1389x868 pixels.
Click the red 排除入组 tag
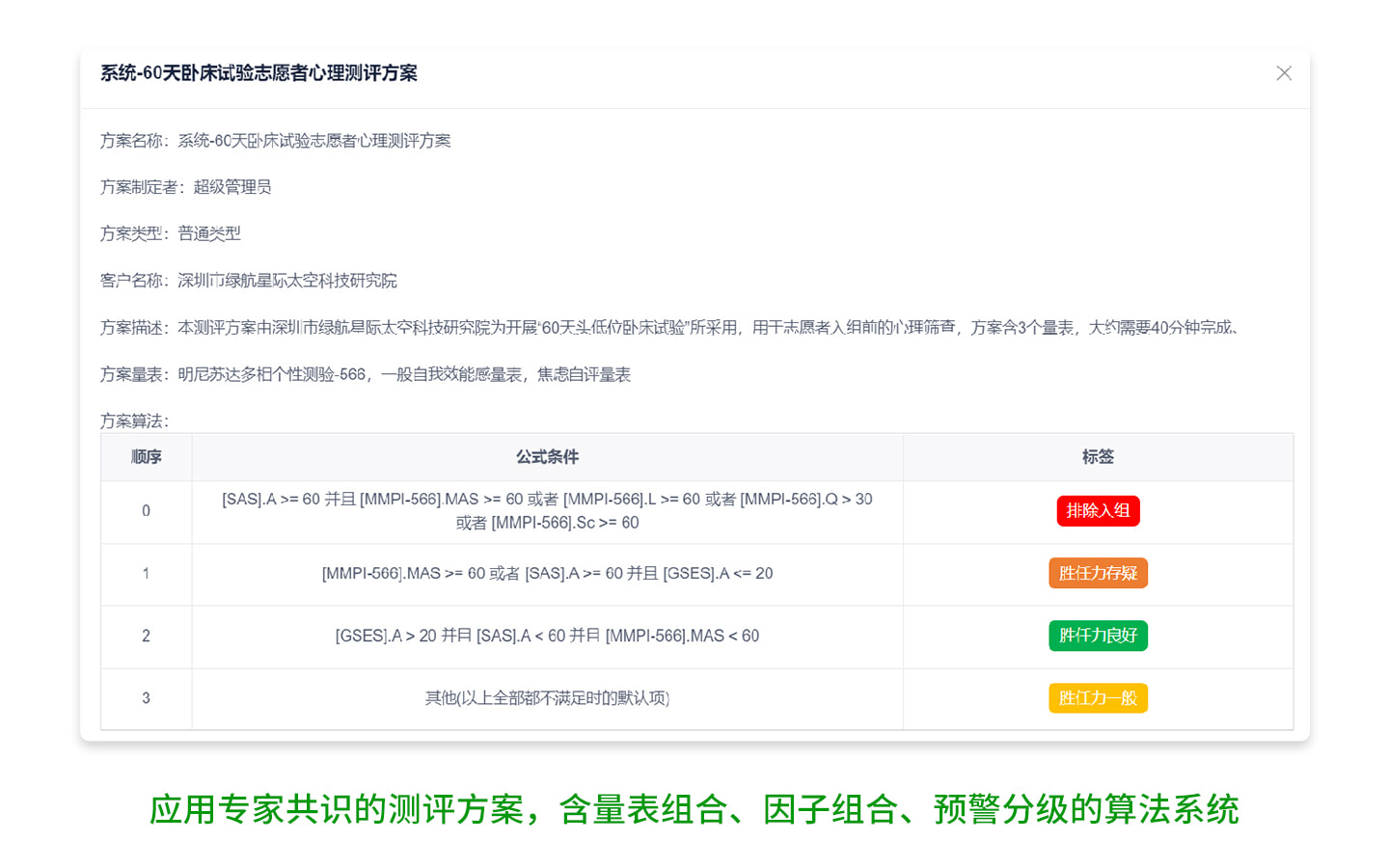[x=1098, y=511]
